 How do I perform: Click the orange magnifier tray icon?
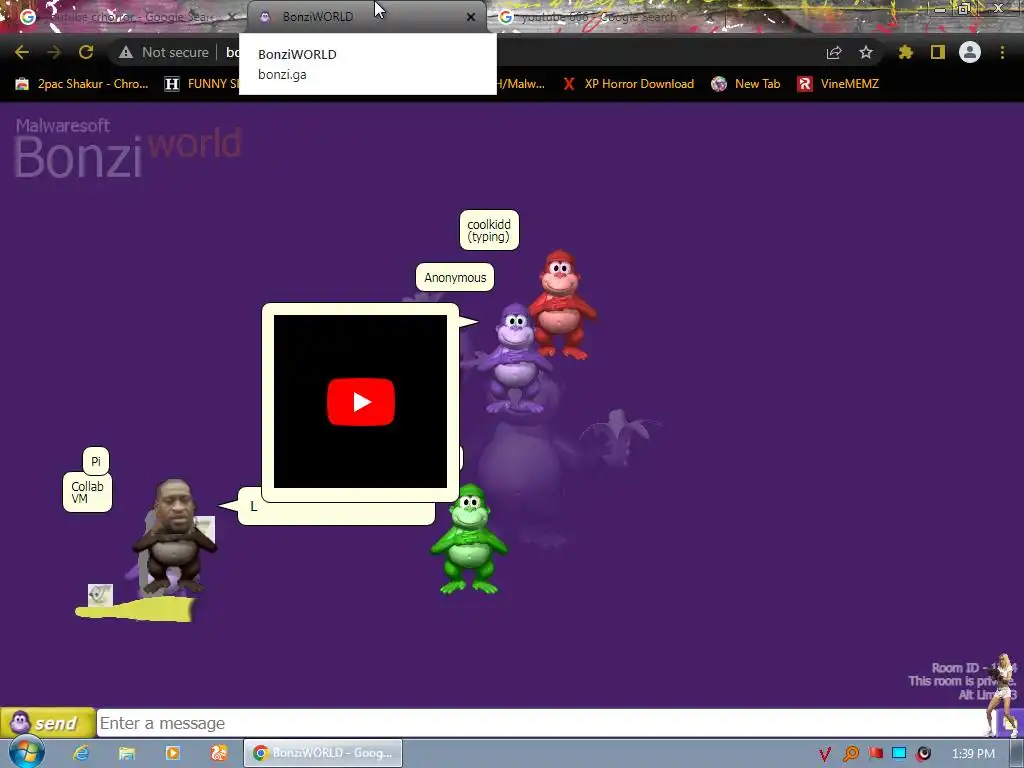(850, 754)
